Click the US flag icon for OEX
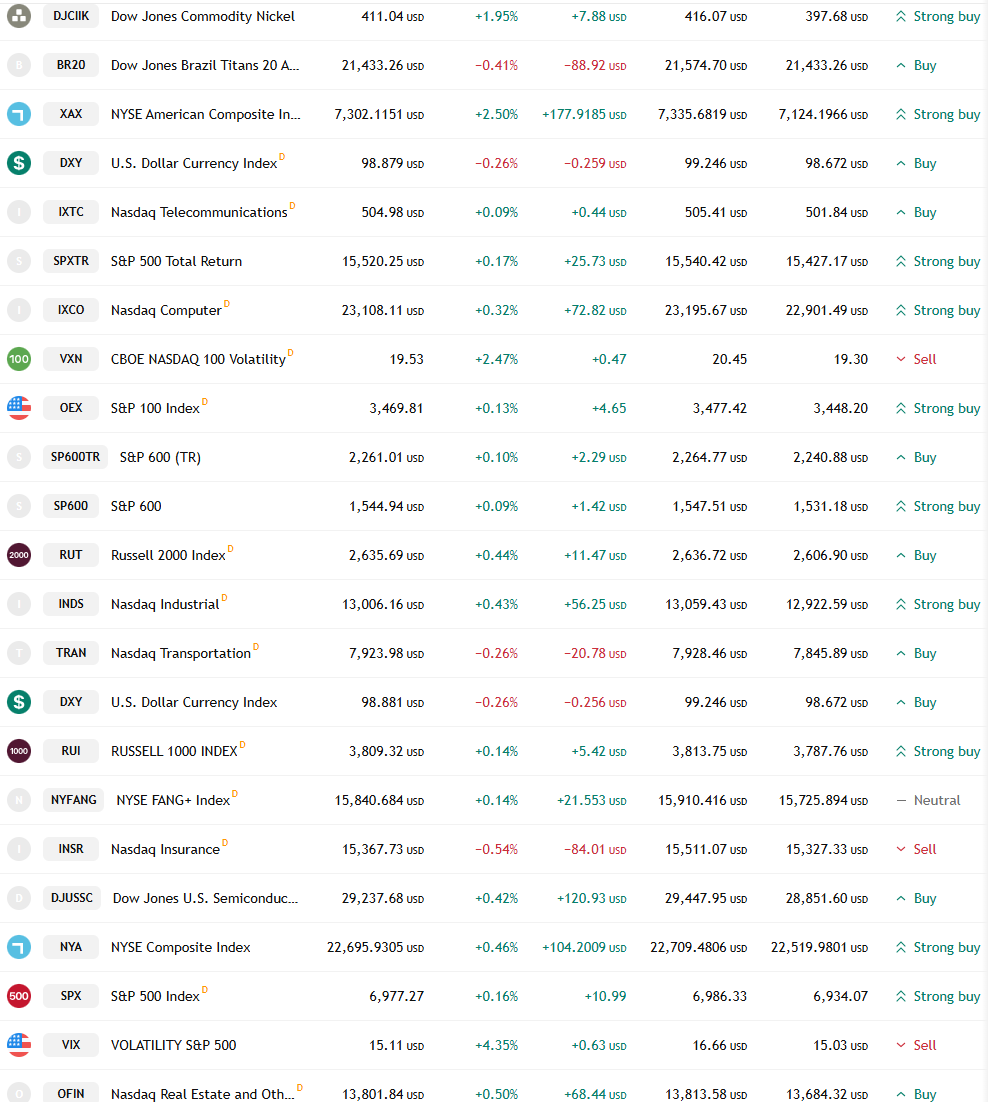Screen dimensions: 988x1102 [19, 408]
